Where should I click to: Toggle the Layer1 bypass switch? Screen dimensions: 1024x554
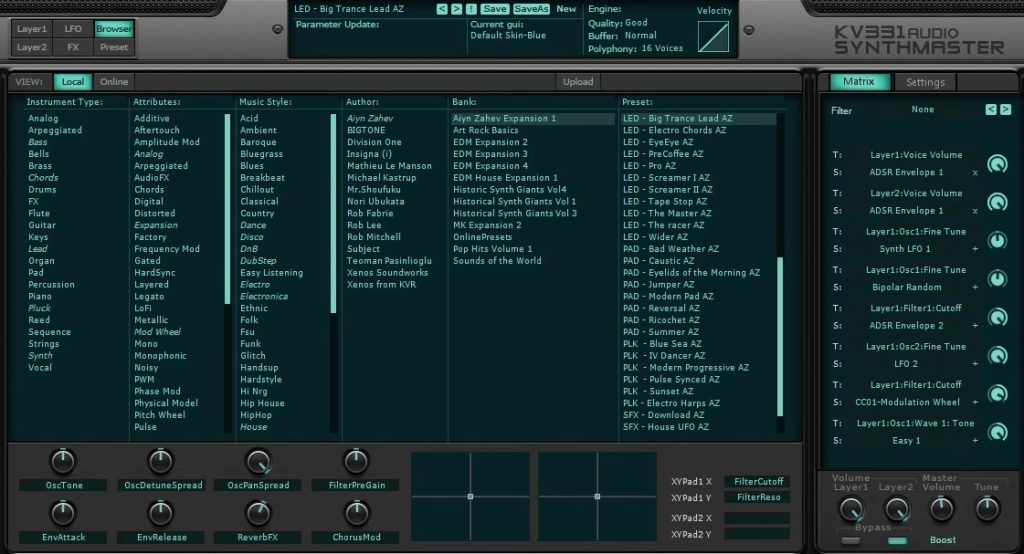(850, 541)
